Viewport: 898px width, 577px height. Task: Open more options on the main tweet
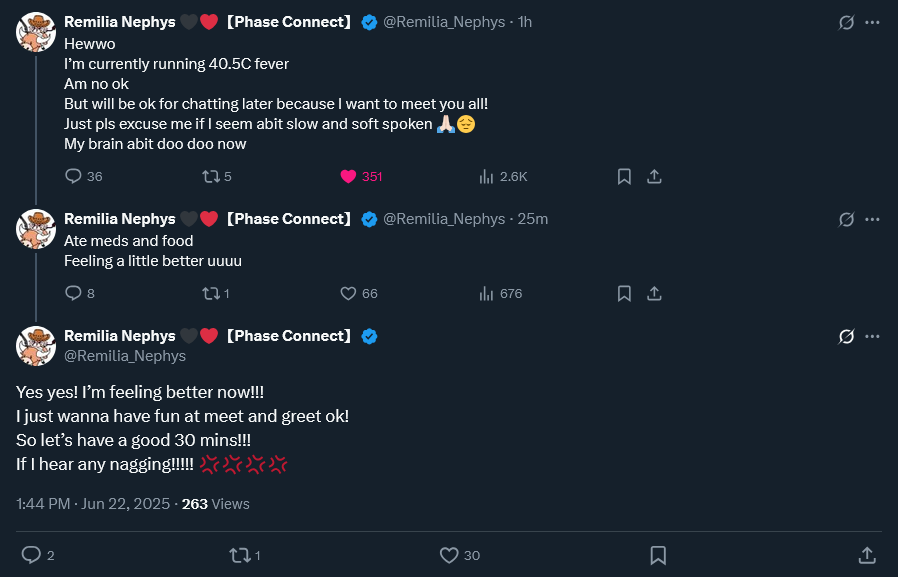click(872, 336)
